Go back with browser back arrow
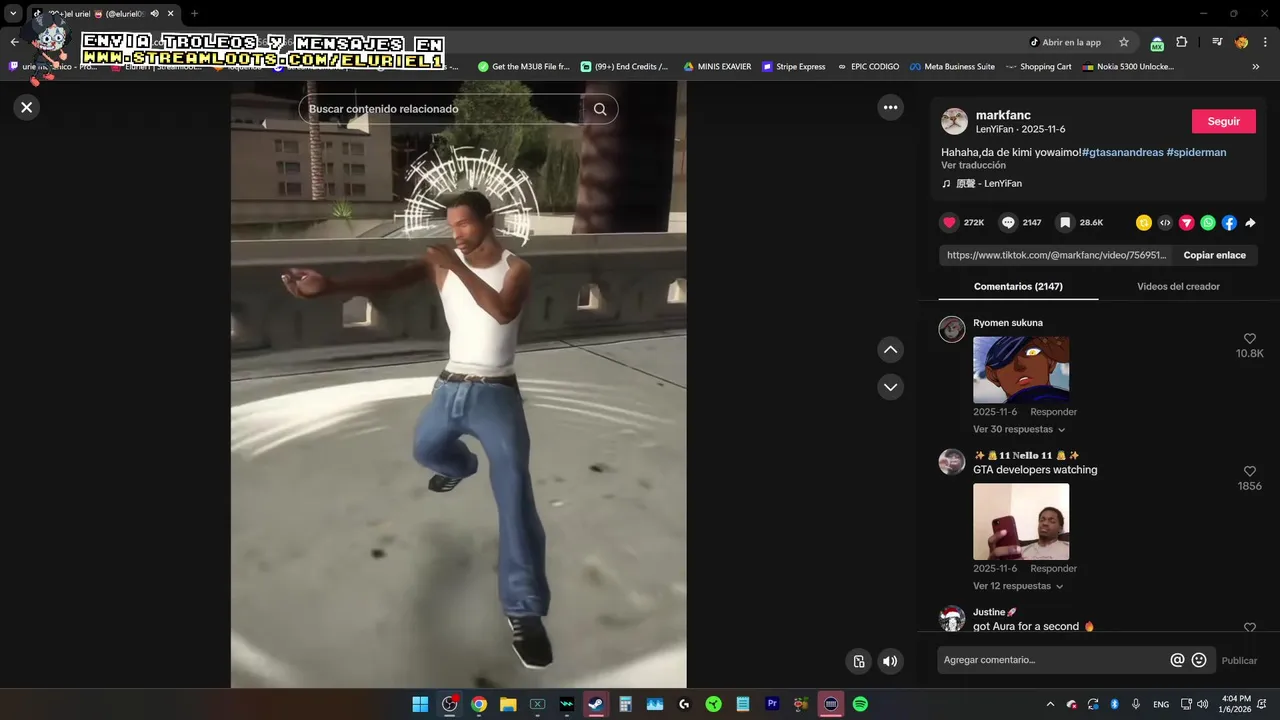The width and height of the screenshot is (1280, 720). point(14,42)
